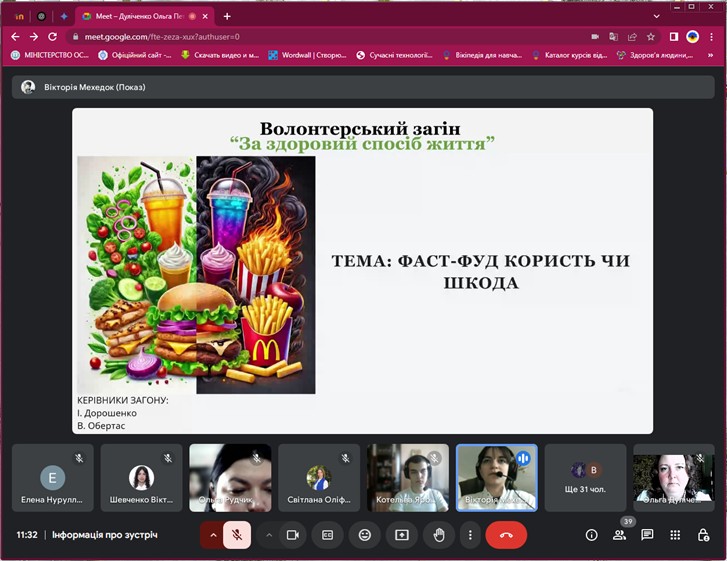The width and height of the screenshot is (727, 561).
Task: Open the activities grid icon
Action: pyautogui.click(x=675, y=535)
